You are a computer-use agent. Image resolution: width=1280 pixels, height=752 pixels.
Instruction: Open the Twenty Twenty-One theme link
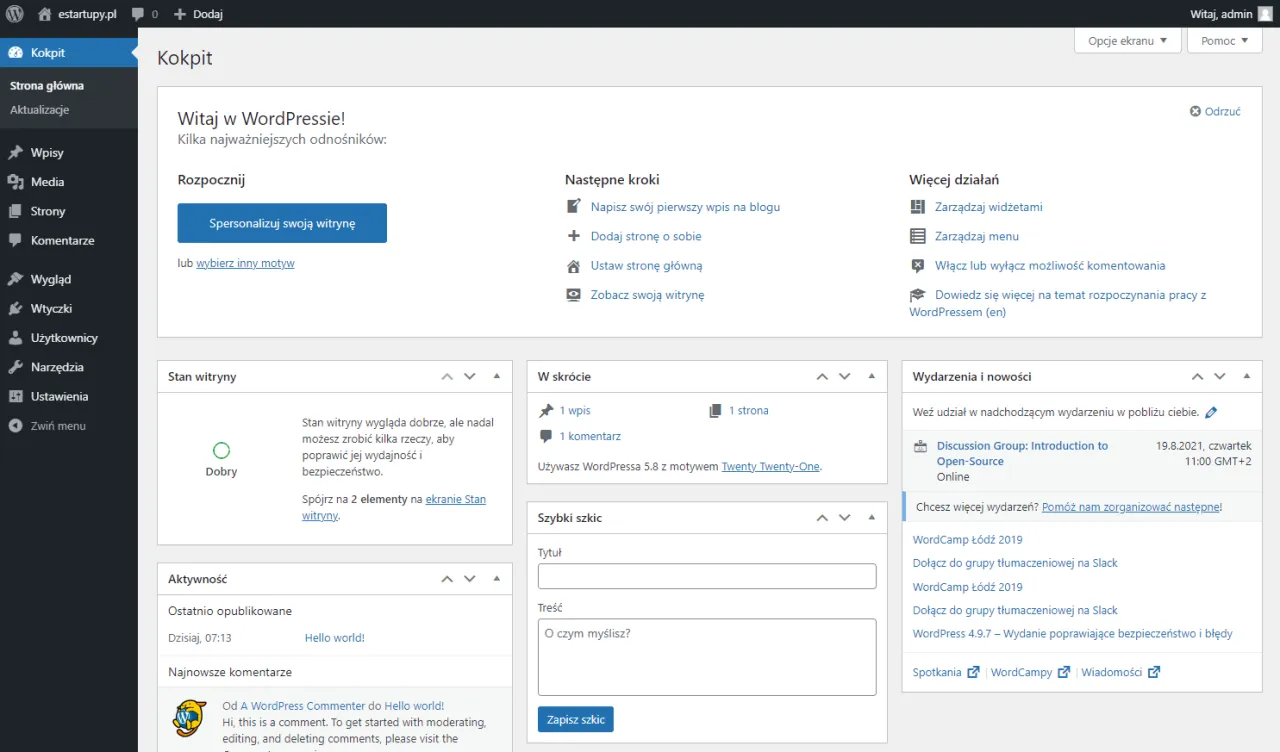click(770, 466)
